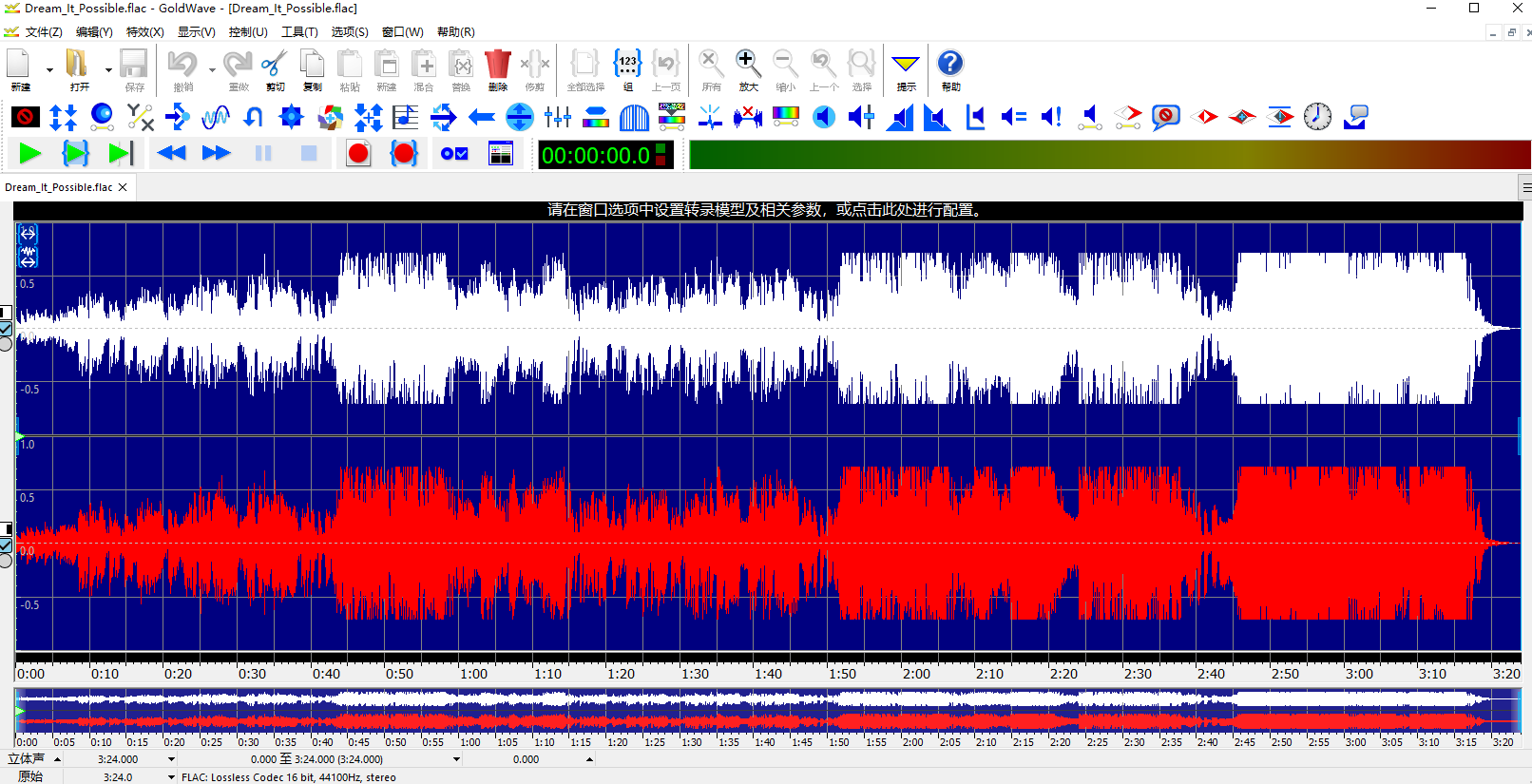The image size is (1532, 784).
Task: Start recording with the red Record button
Action: tap(358, 153)
